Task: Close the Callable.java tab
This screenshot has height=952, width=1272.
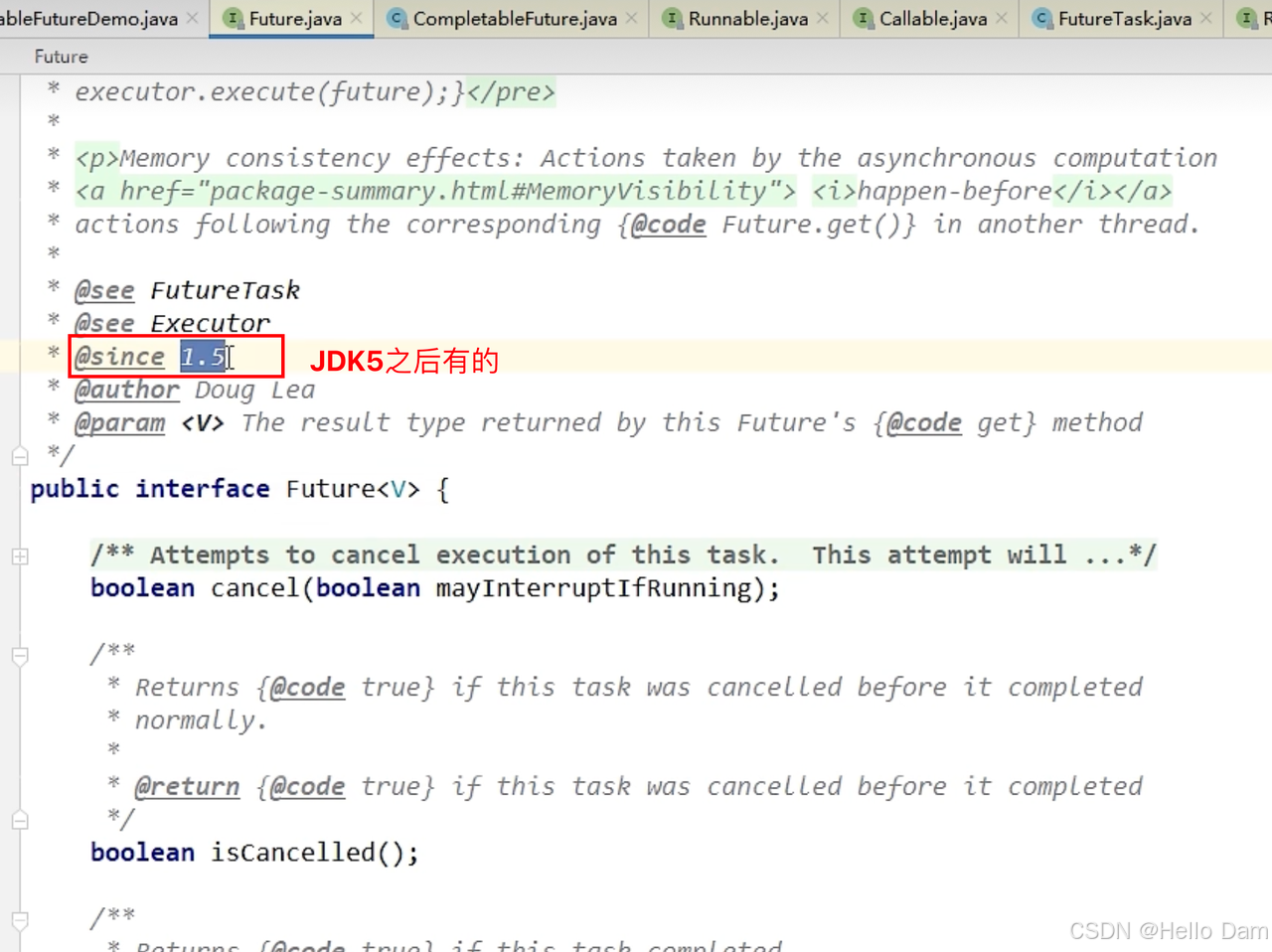Action: (1002, 18)
